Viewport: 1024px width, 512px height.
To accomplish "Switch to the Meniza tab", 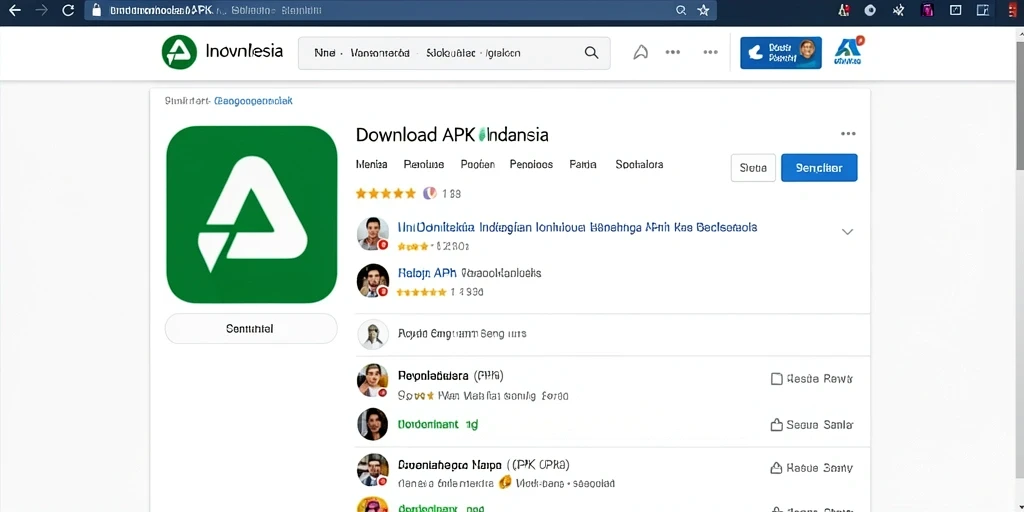I will [x=372, y=165].
